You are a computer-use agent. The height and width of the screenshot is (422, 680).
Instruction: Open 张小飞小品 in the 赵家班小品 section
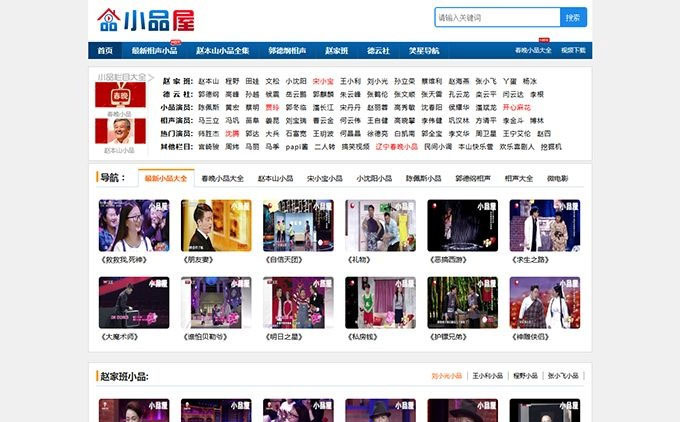click(563, 376)
